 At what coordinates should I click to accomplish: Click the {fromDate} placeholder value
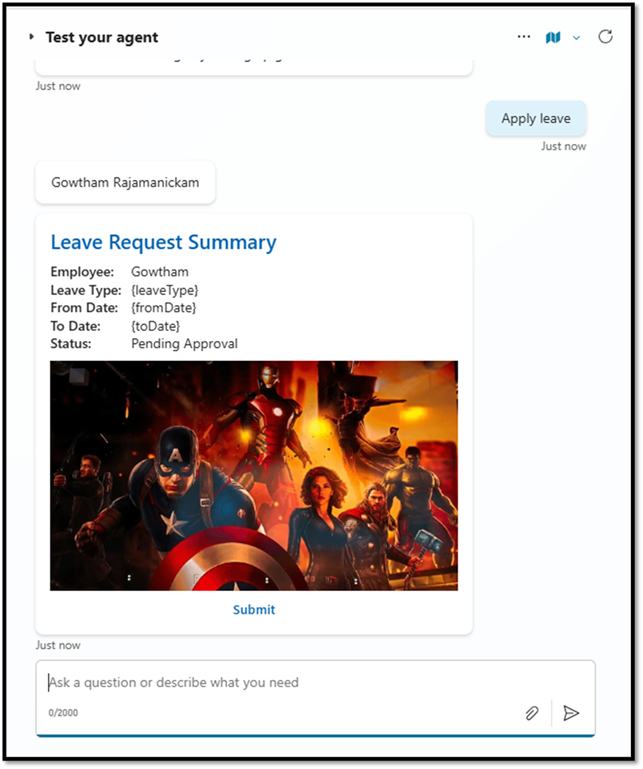click(164, 308)
